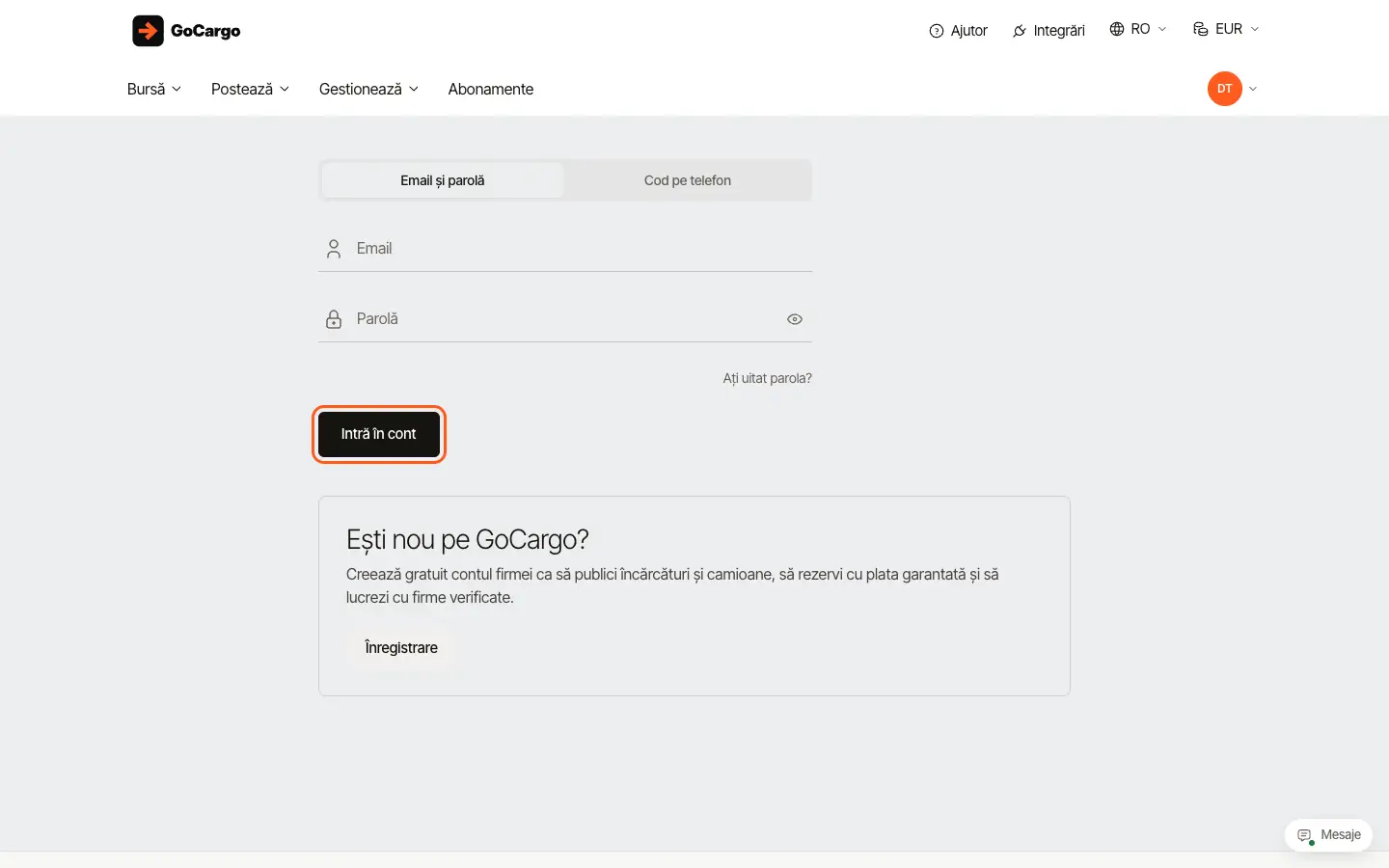
Task: Go to Abonamente page
Action: click(x=491, y=89)
